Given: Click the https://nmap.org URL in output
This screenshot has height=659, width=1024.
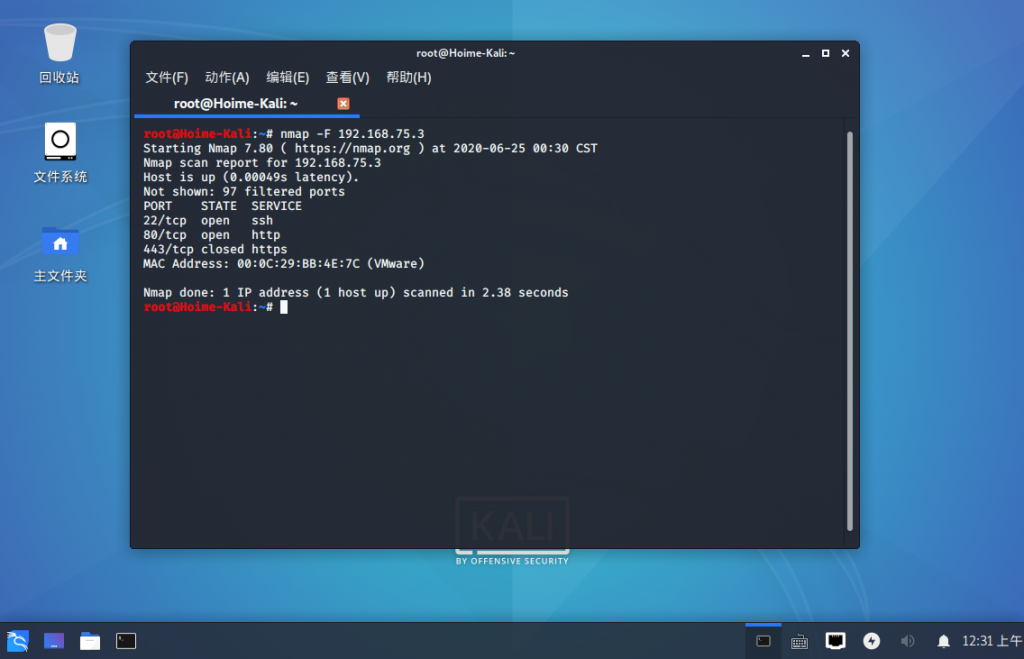Looking at the screenshot, I should pos(352,148).
